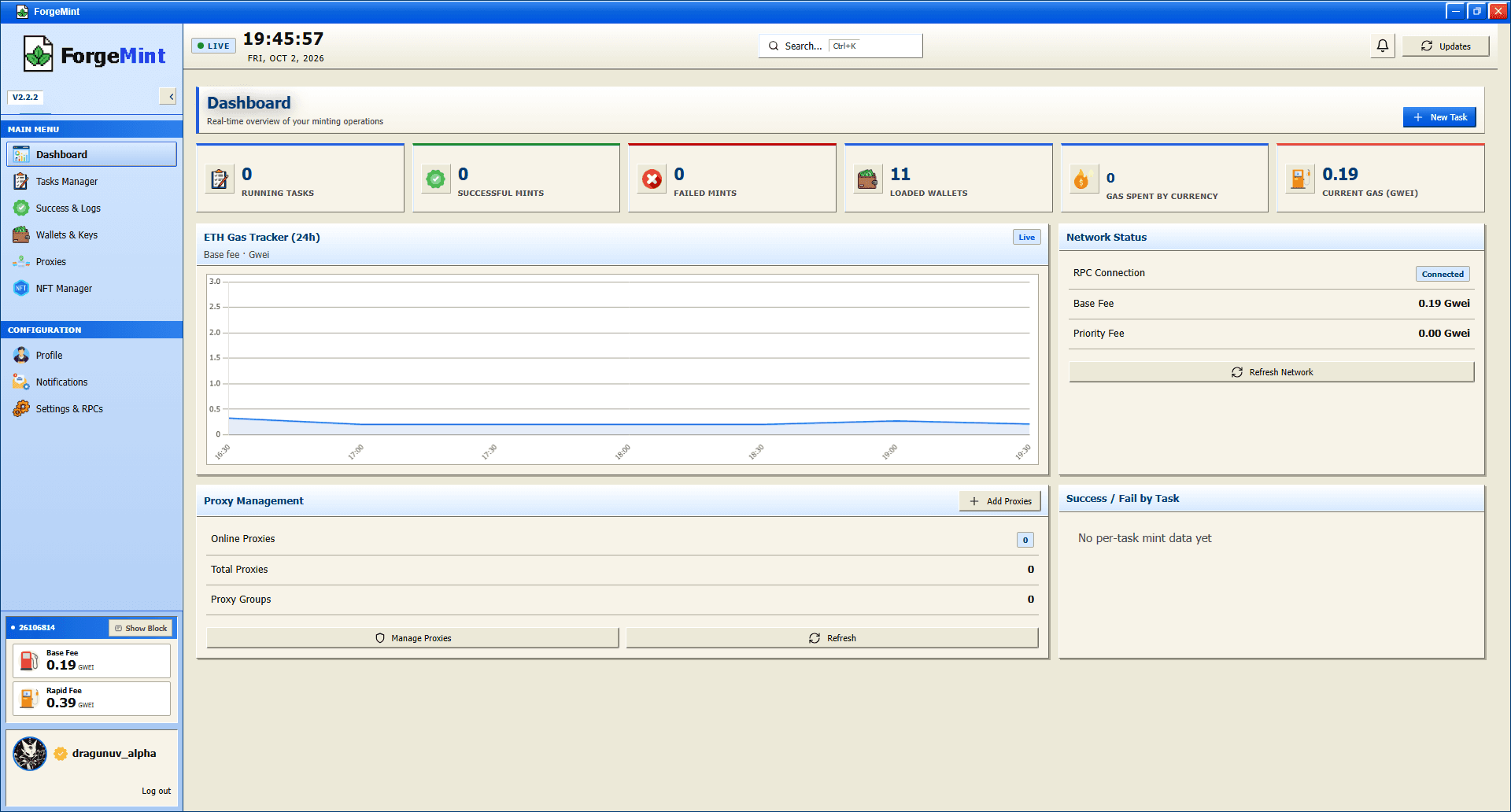1511x812 pixels.
Task: Click the Running Tasks clipboard icon
Action: [x=220, y=179]
